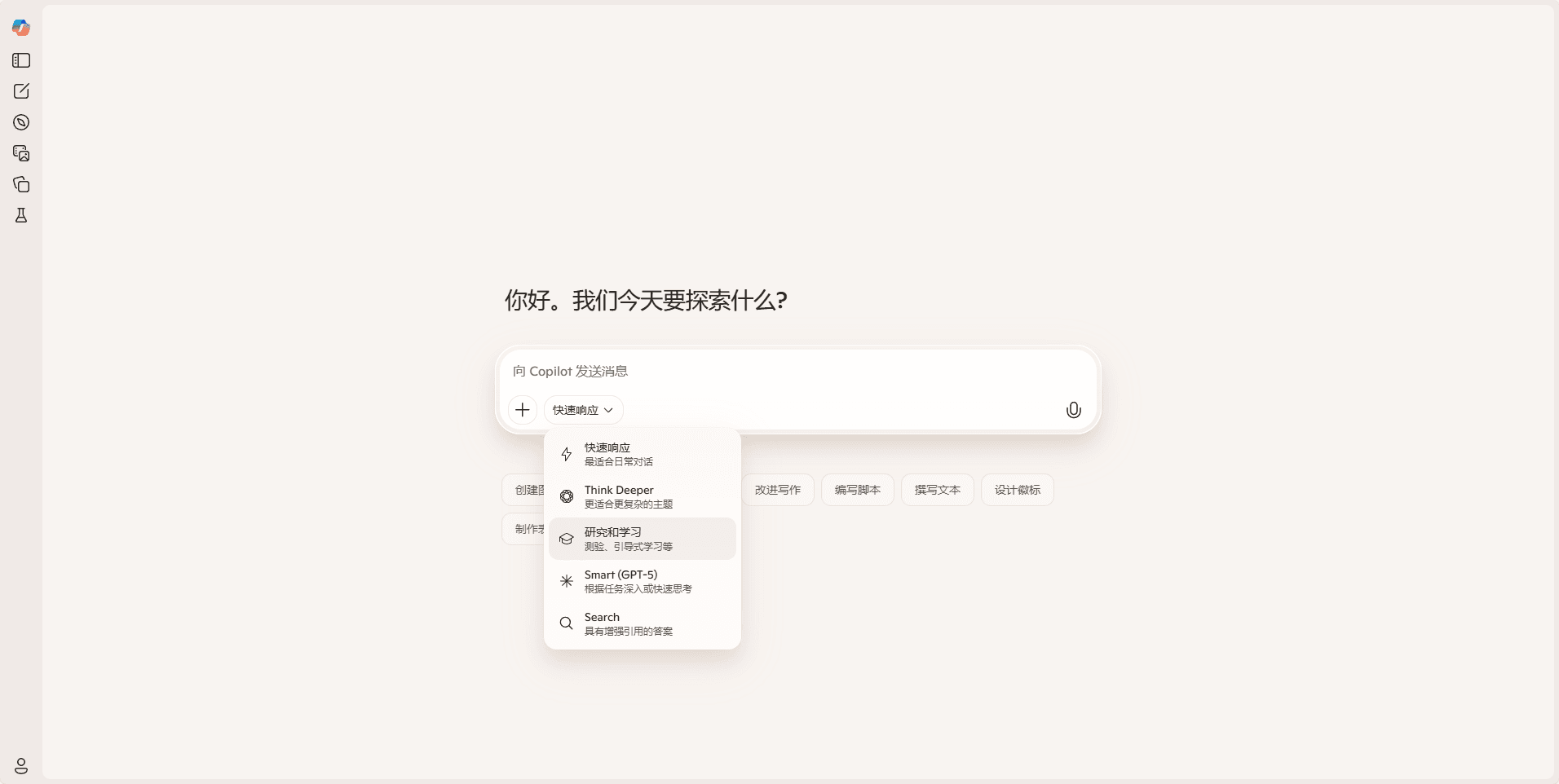Screen dimensions: 1559x784
Task: Select 研究和学习 mode option
Action: 642,539
